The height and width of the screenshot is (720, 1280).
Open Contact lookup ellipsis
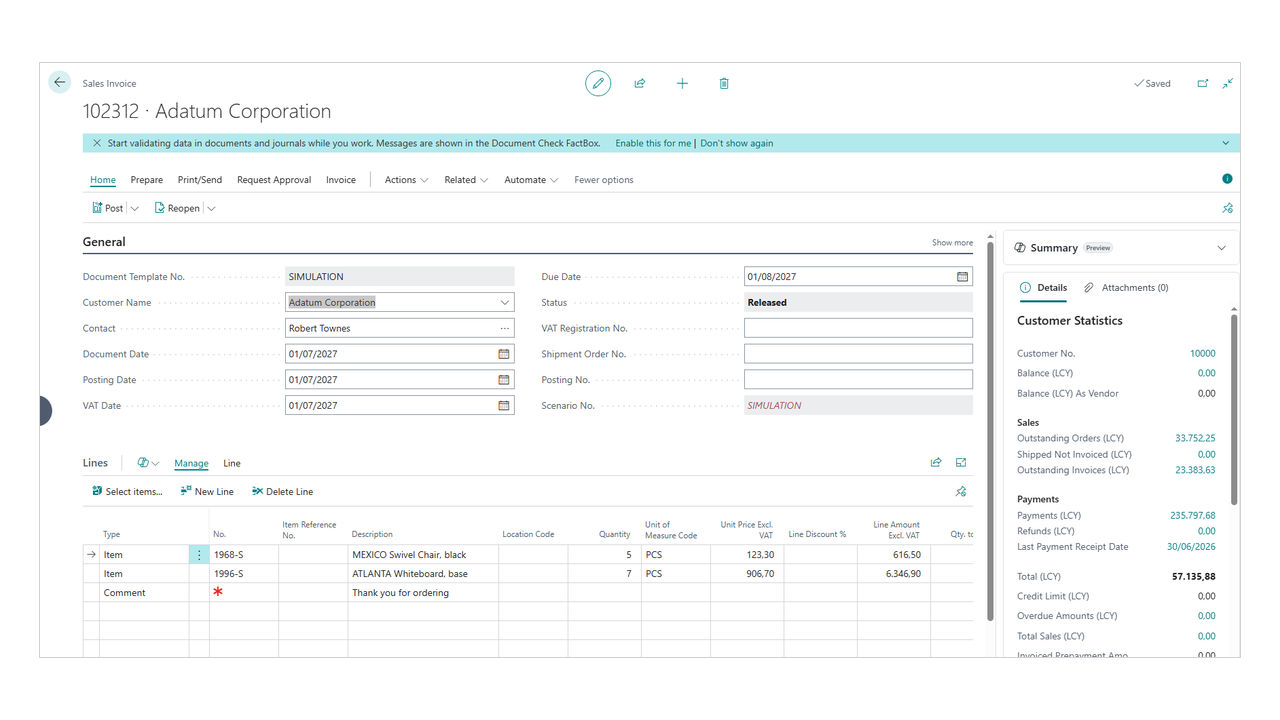[x=504, y=328]
